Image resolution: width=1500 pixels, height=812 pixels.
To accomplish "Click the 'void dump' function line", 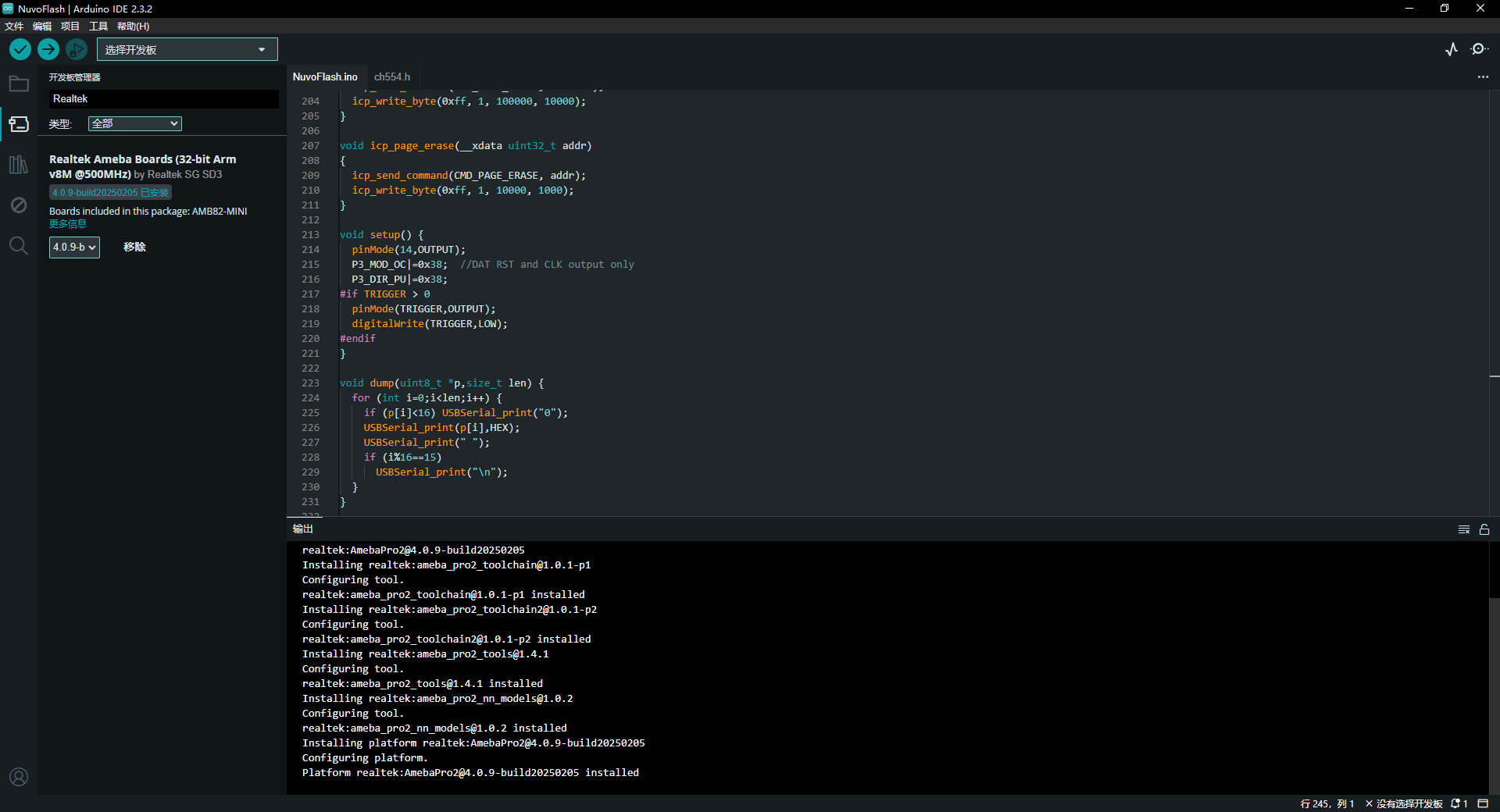I will point(441,383).
